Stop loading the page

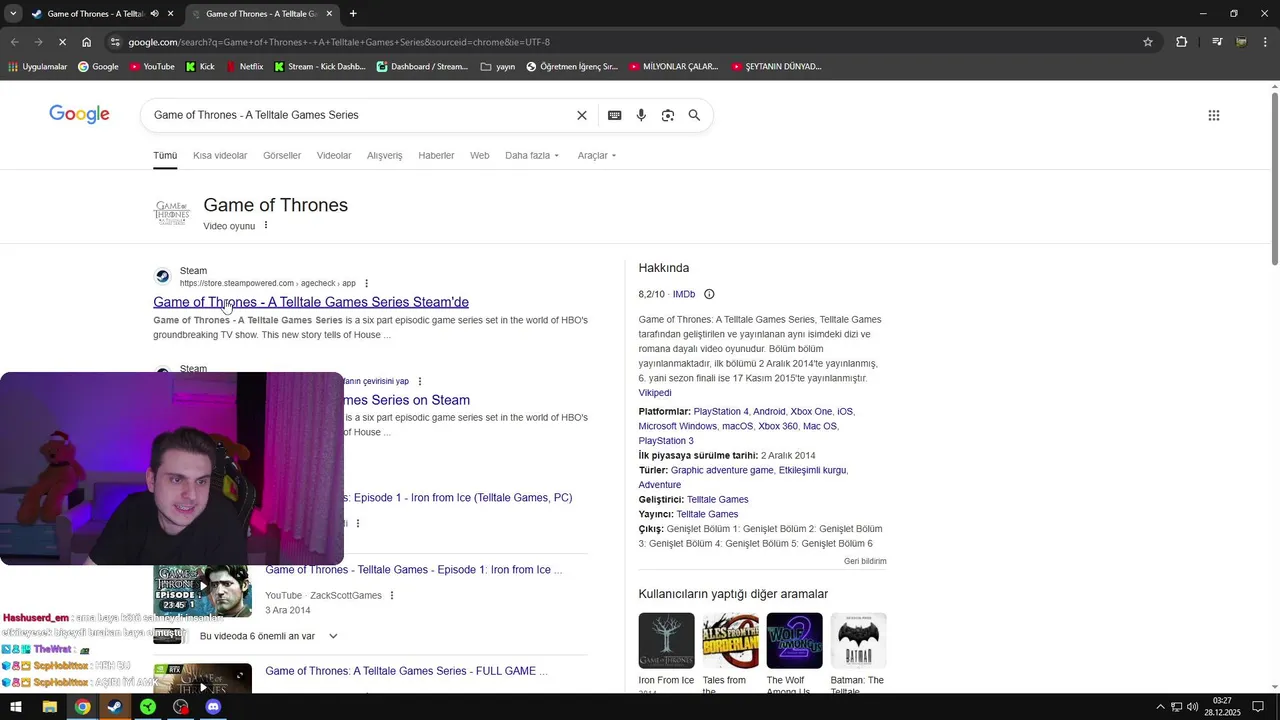(x=62, y=42)
